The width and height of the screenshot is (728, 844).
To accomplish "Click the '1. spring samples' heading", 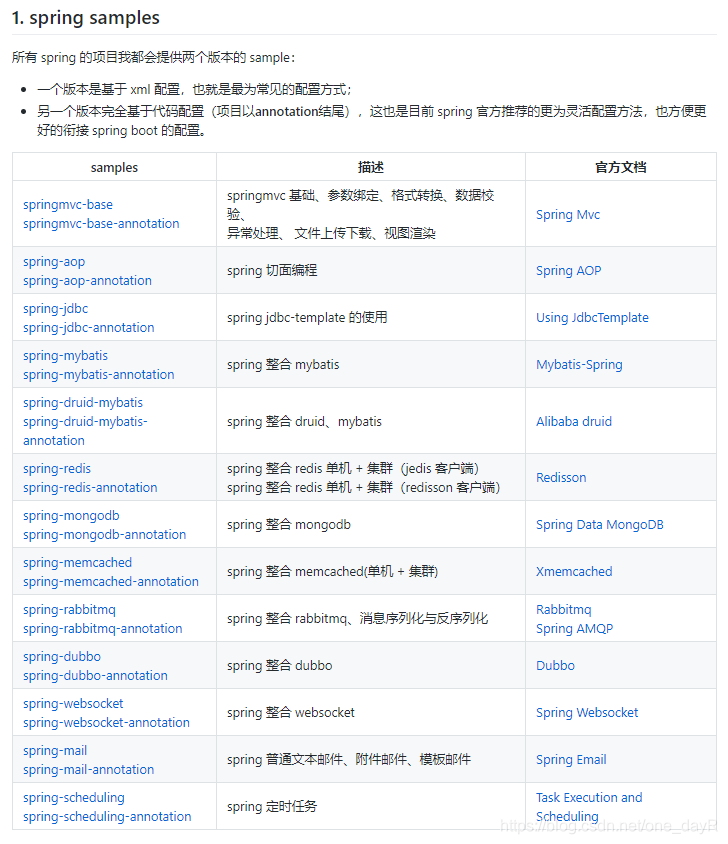I will click(86, 18).
